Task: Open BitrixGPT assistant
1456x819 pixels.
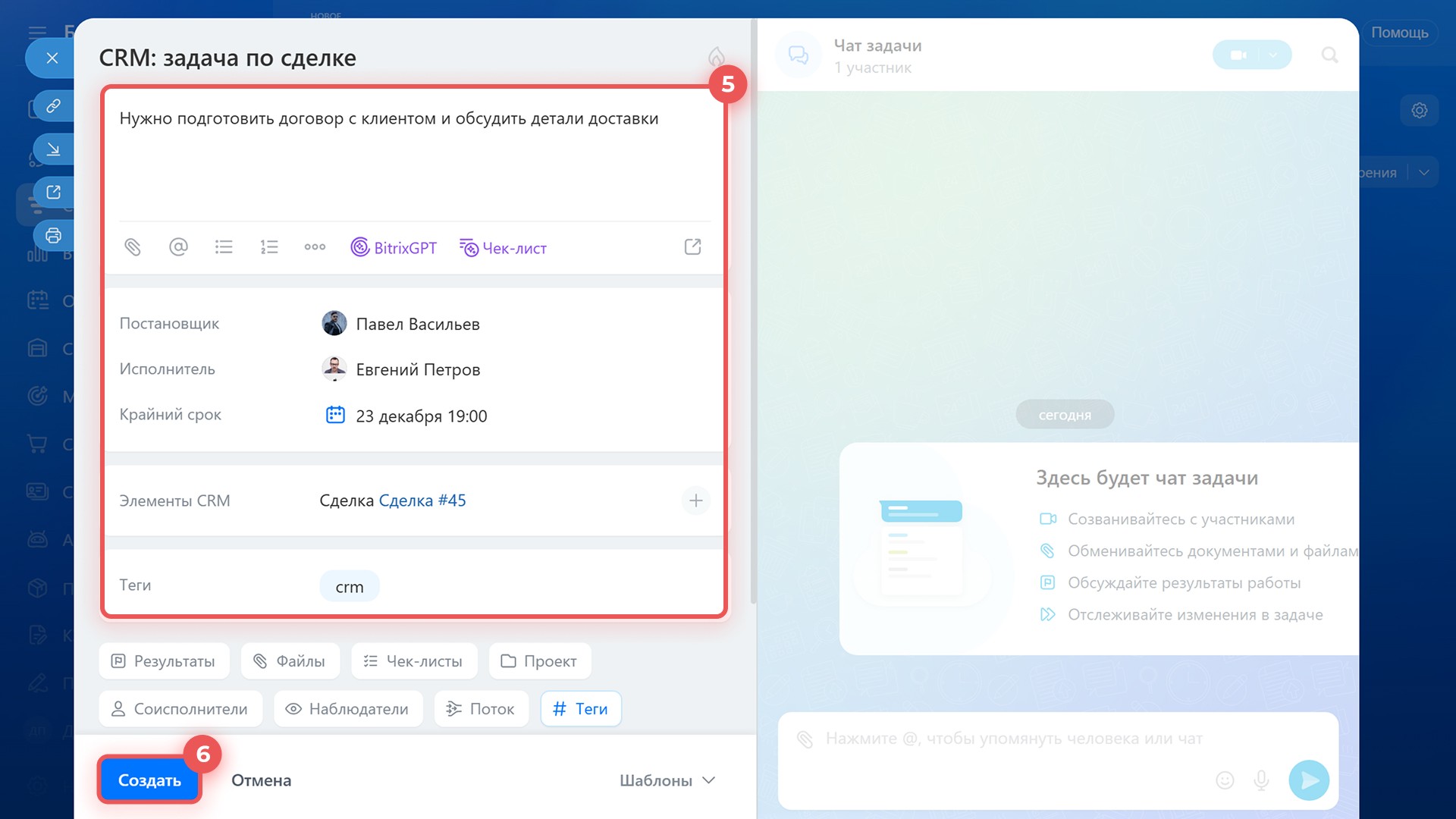Action: pos(394,248)
